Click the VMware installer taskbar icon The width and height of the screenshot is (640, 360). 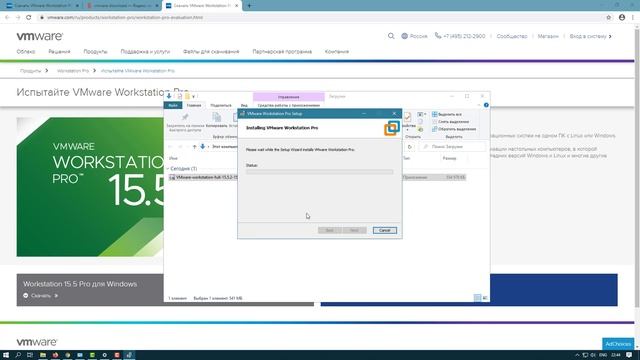(x=129, y=355)
